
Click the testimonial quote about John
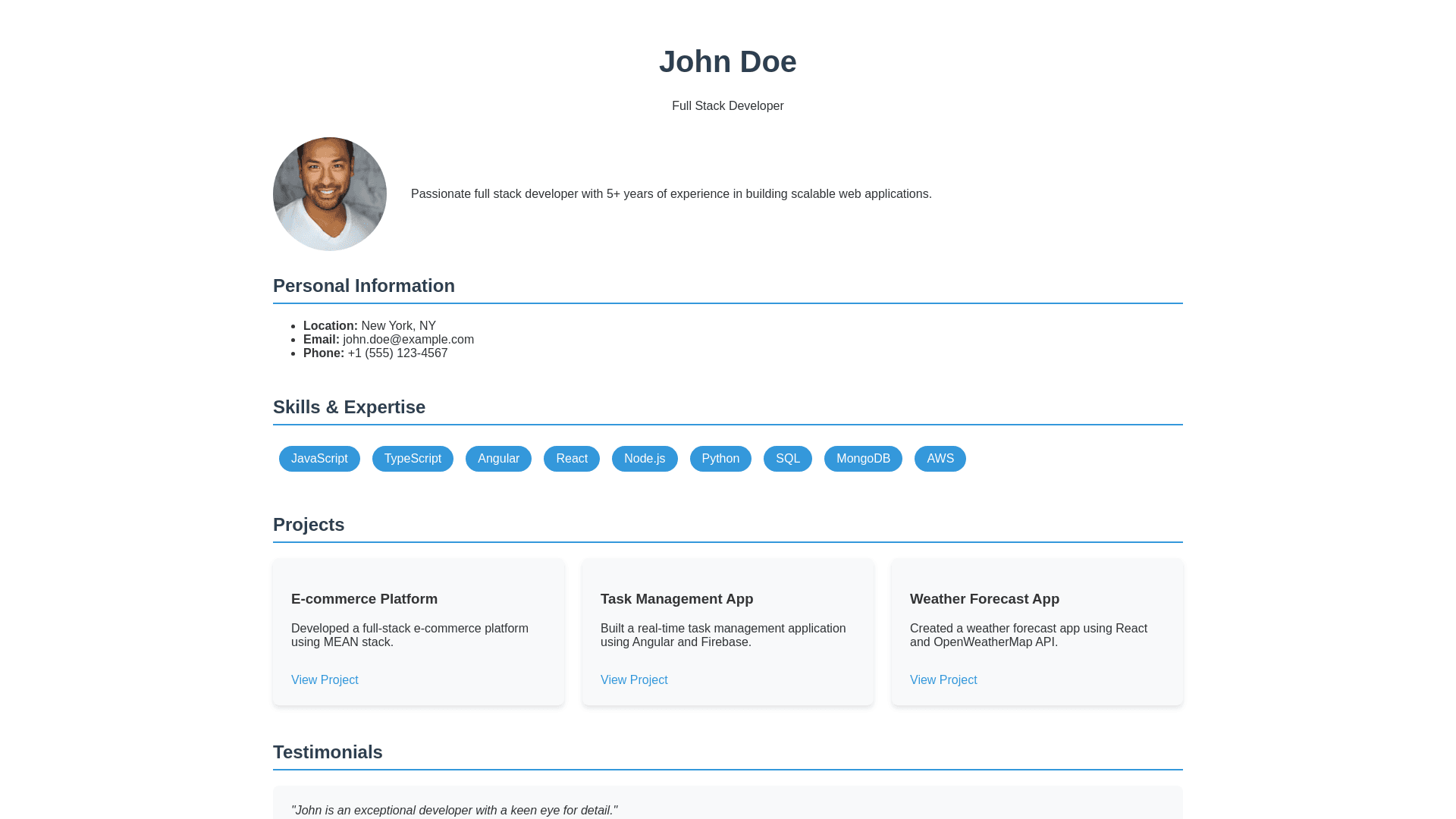point(454,810)
